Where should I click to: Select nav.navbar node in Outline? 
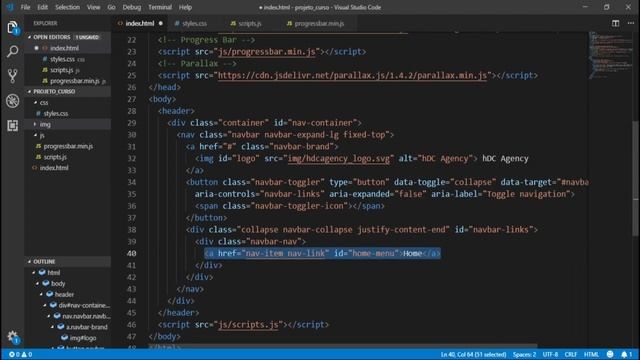click(x=68, y=316)
